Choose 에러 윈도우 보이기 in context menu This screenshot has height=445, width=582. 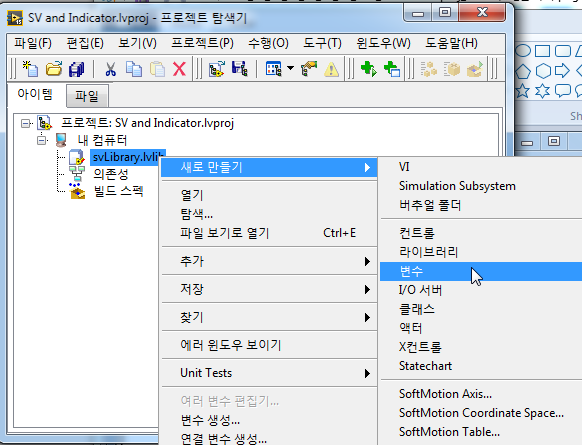[x=269, y=345]
